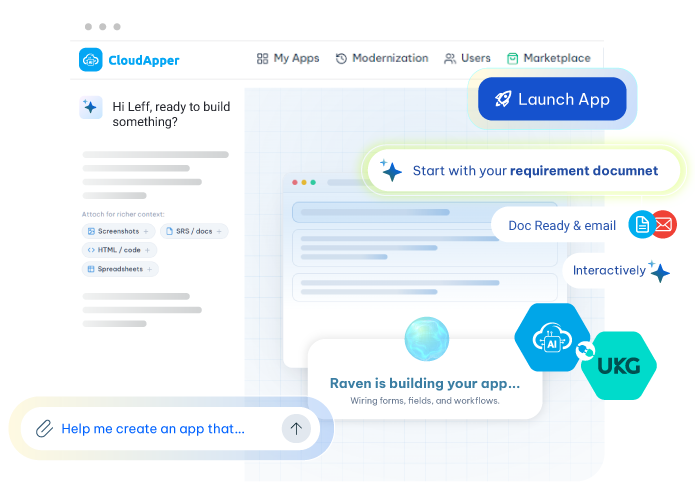
Task: Add SRS / docs attachment
Action: [194, 231]
